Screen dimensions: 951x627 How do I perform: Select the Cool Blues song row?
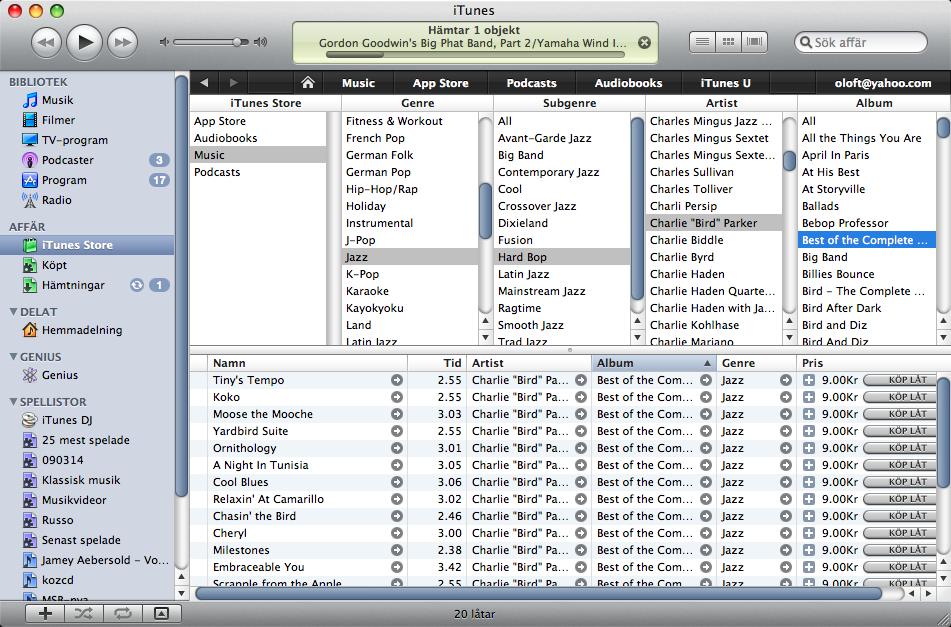click(x=563, y=482)
